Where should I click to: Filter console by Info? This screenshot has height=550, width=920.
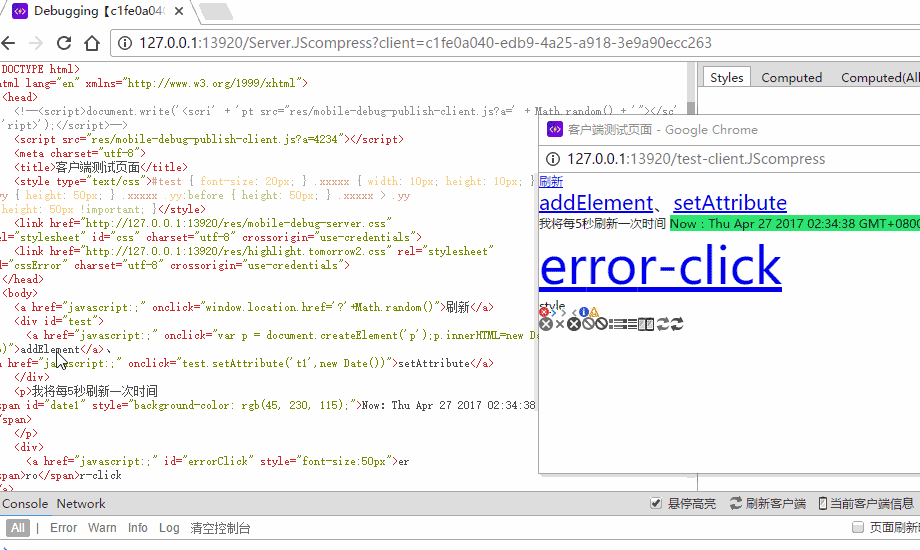(x=138, y=528)
